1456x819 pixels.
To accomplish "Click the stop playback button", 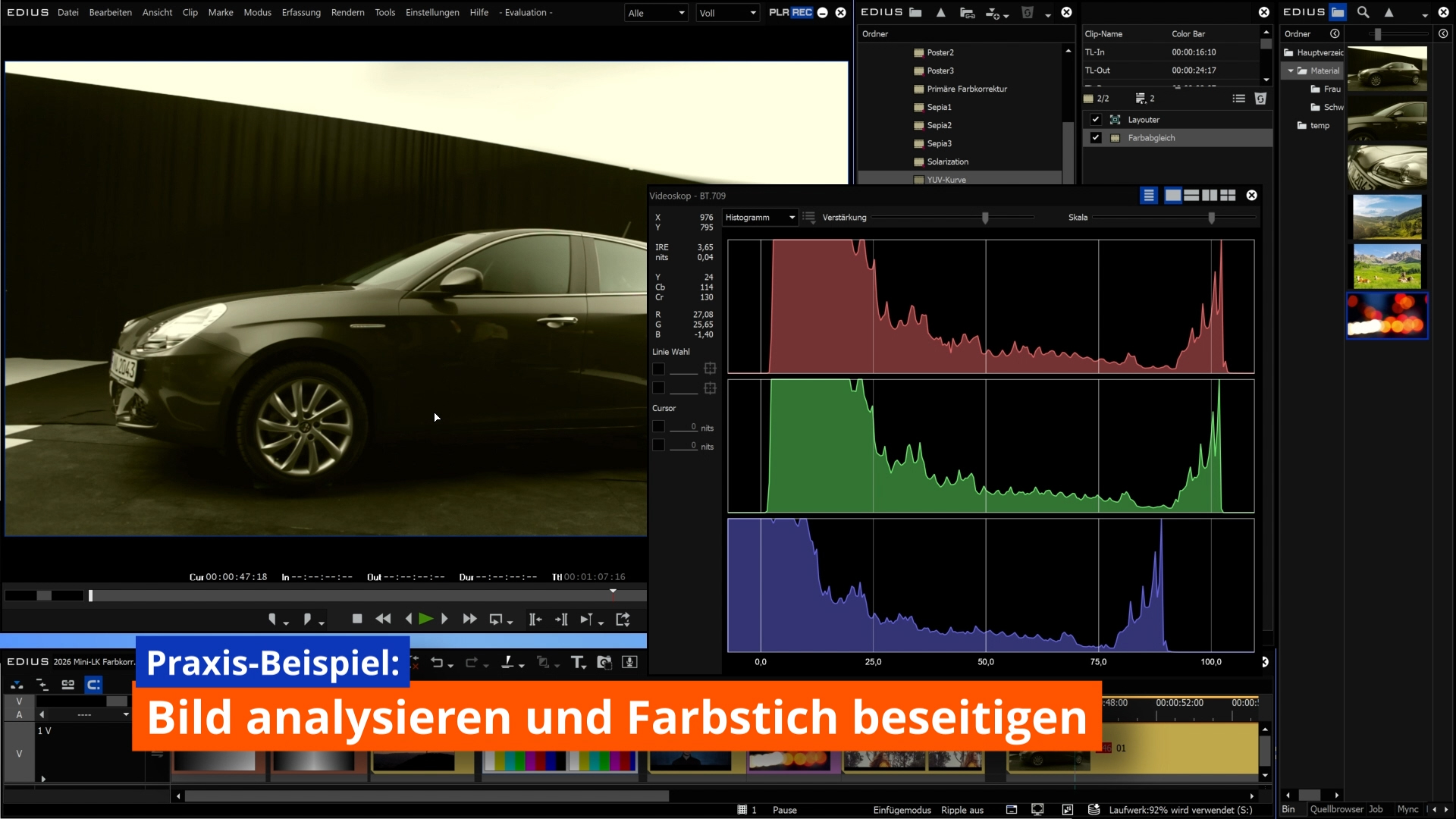I will 357,619.
